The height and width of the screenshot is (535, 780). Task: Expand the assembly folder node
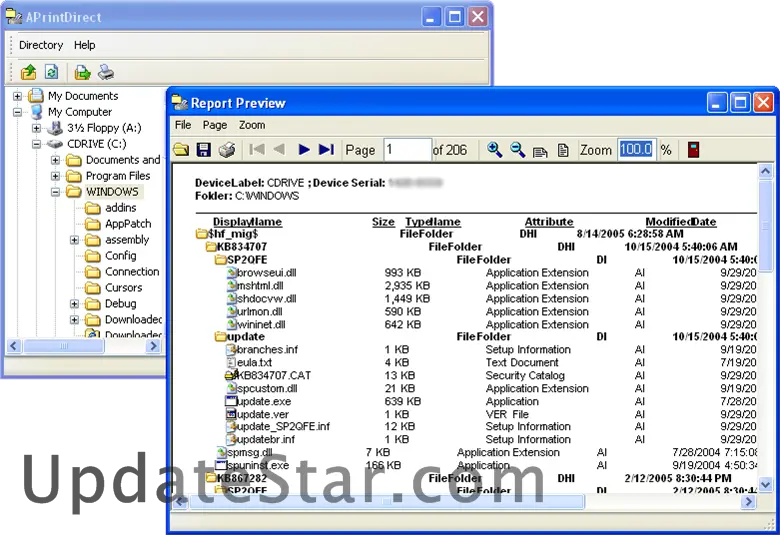[74, 240]
